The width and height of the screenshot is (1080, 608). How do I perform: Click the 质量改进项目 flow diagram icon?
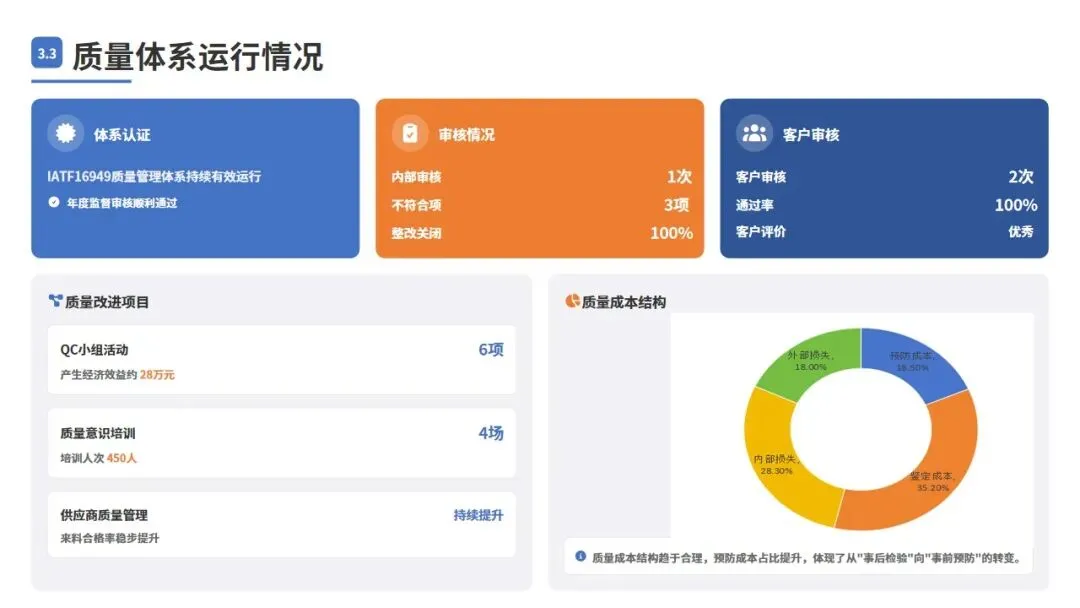pos(55,301)
